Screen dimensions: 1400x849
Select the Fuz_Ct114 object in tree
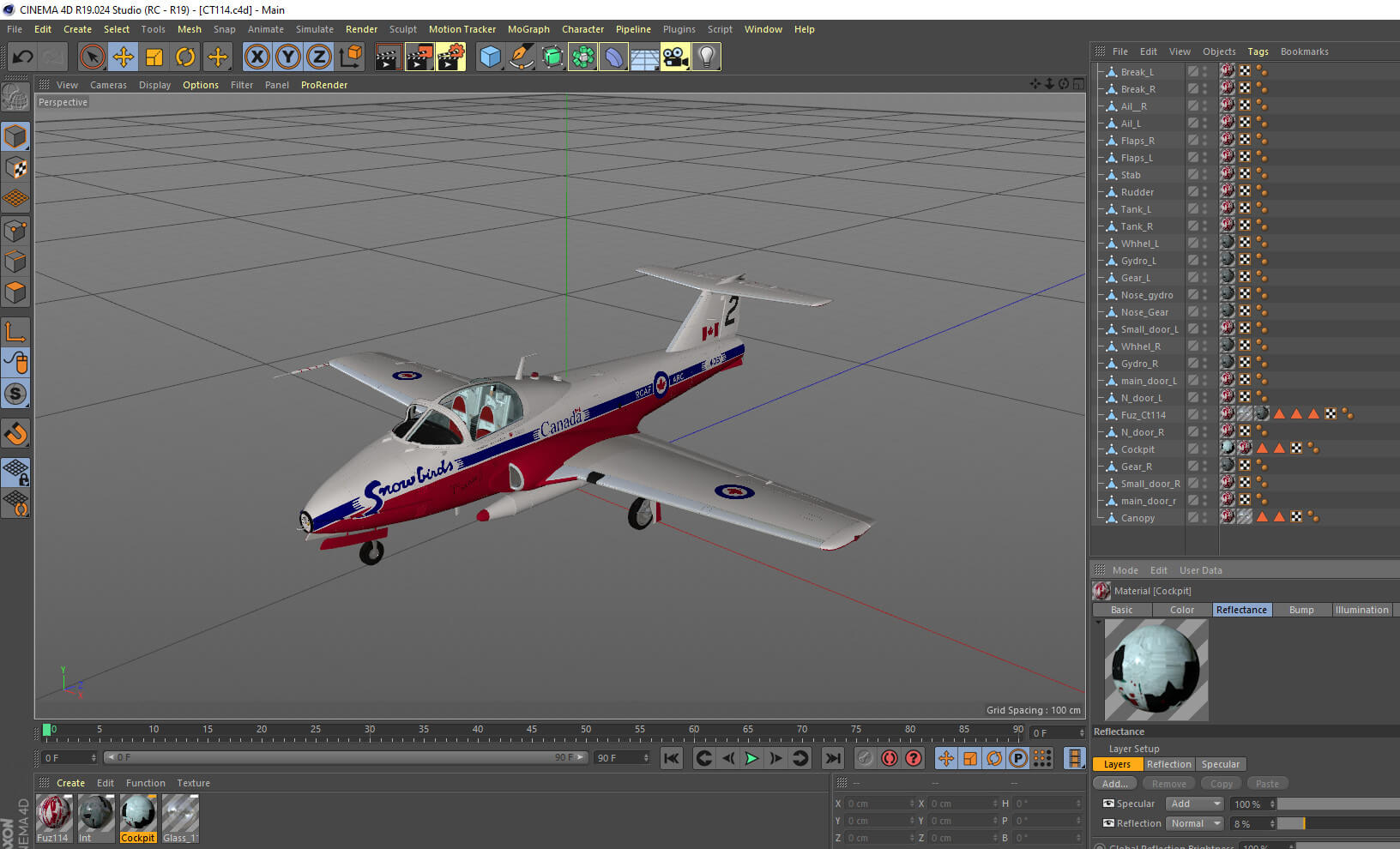click(1143, 415)
